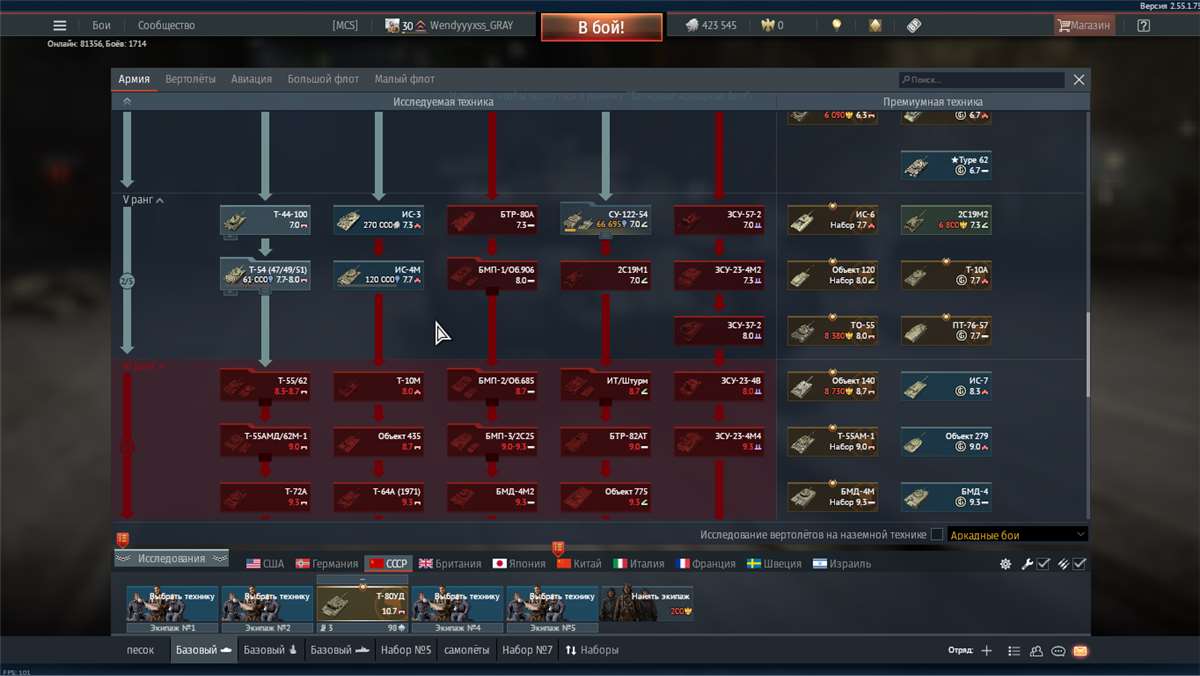Open the Бои menu
Image resolution: width=1200 pixels, height=676 pixels.
click(x=101, y=25)
